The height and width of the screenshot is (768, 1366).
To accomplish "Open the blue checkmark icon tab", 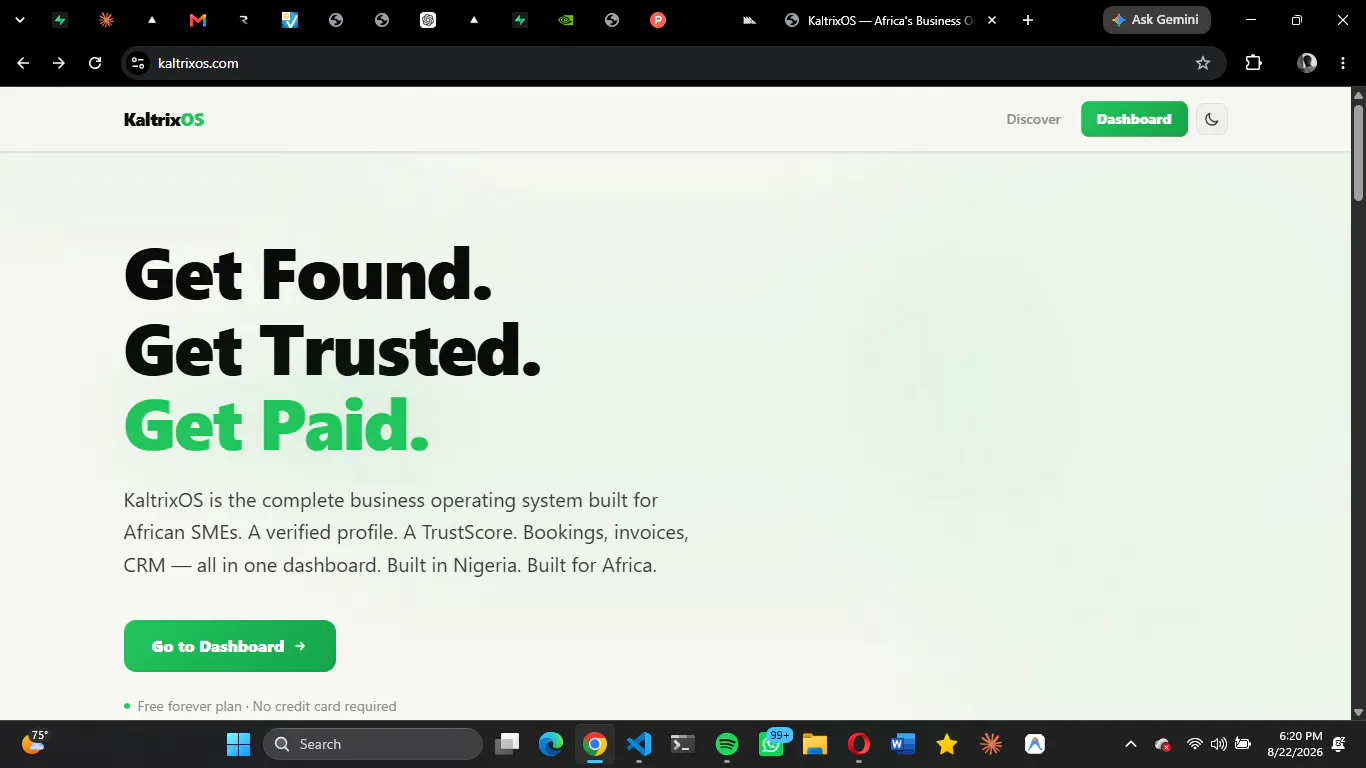I will click(x=290, y=20).
